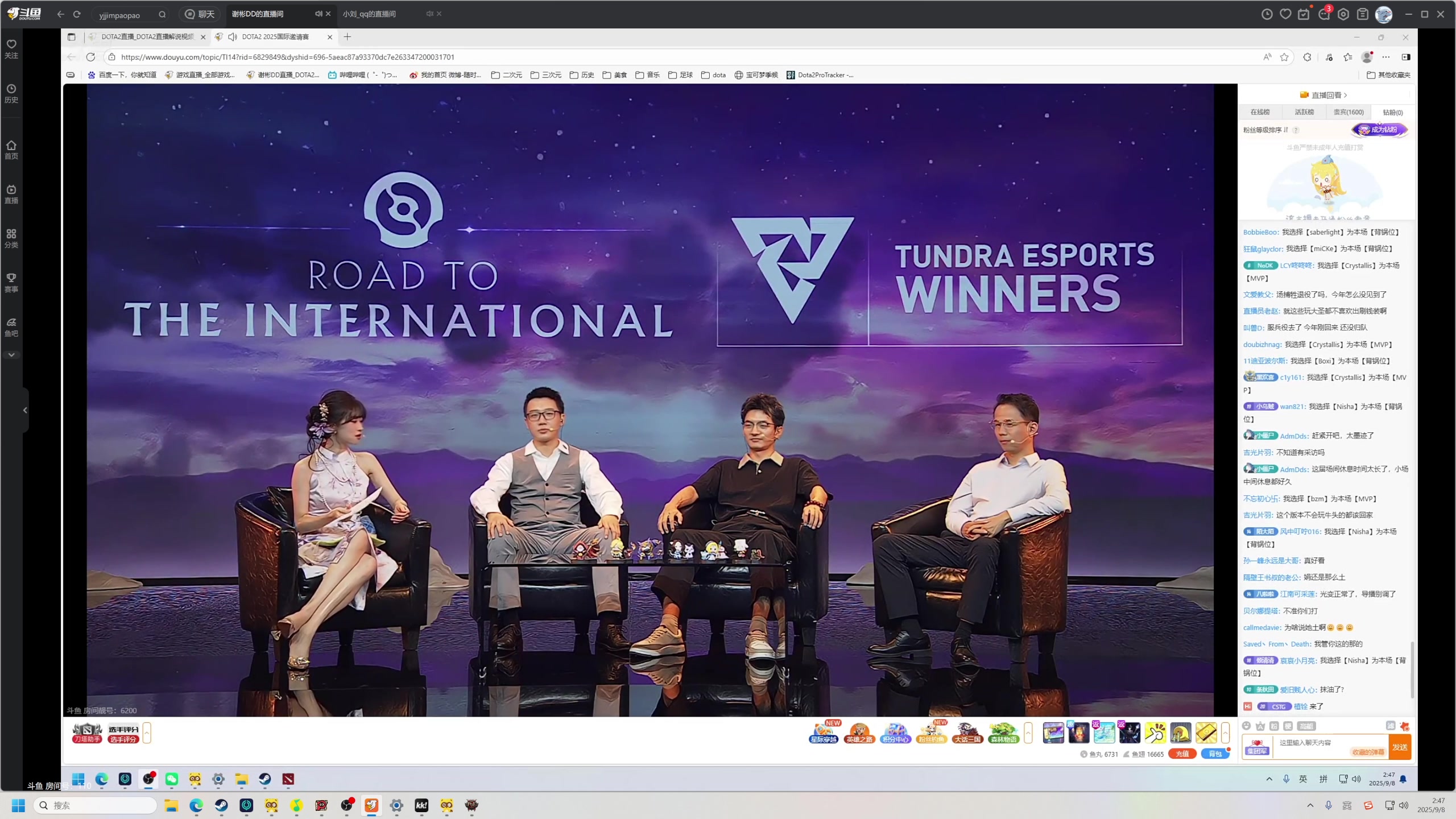Open the 选手评分 widget

[123, 733]
